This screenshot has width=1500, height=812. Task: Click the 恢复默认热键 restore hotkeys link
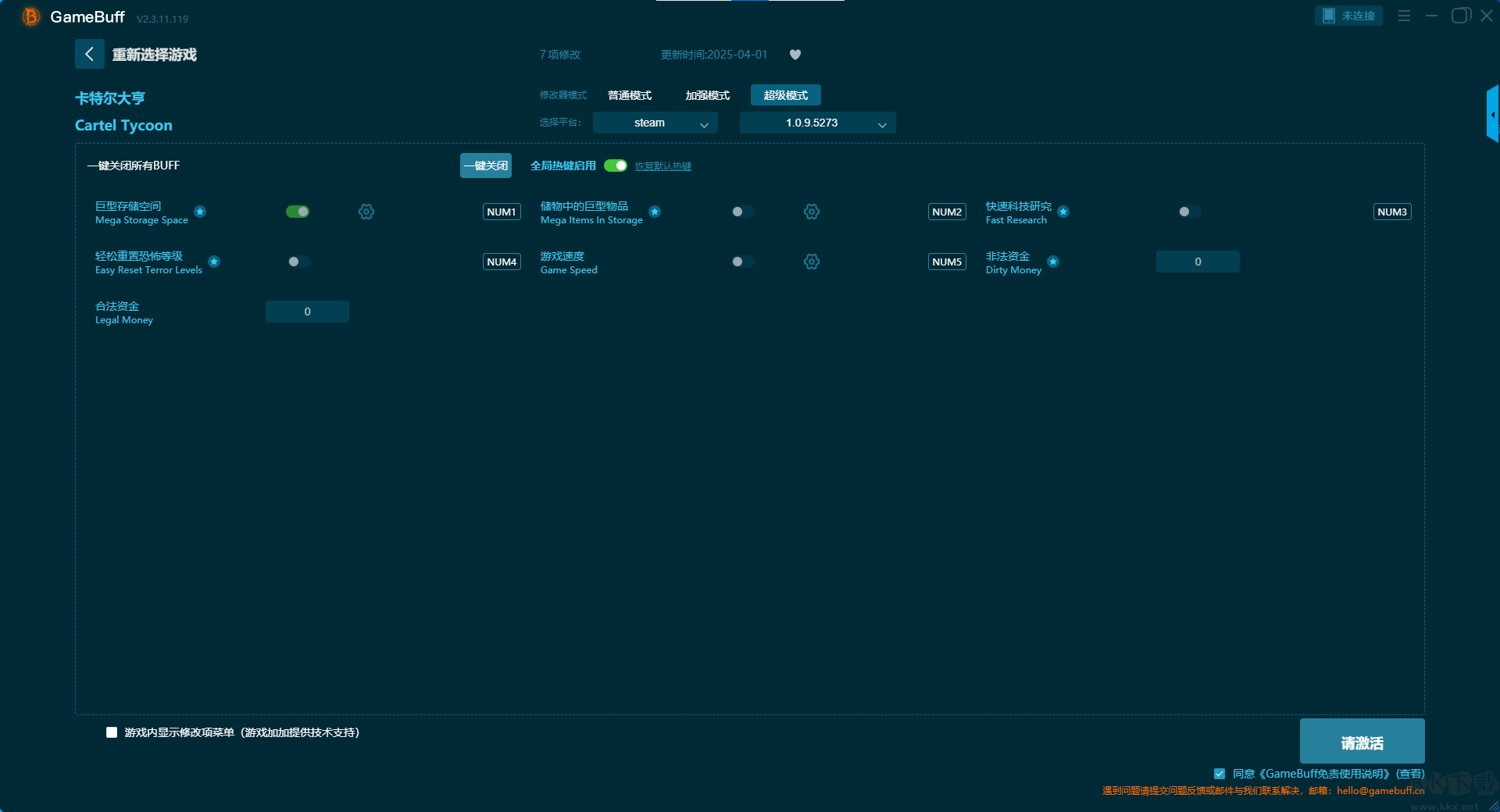662,166
